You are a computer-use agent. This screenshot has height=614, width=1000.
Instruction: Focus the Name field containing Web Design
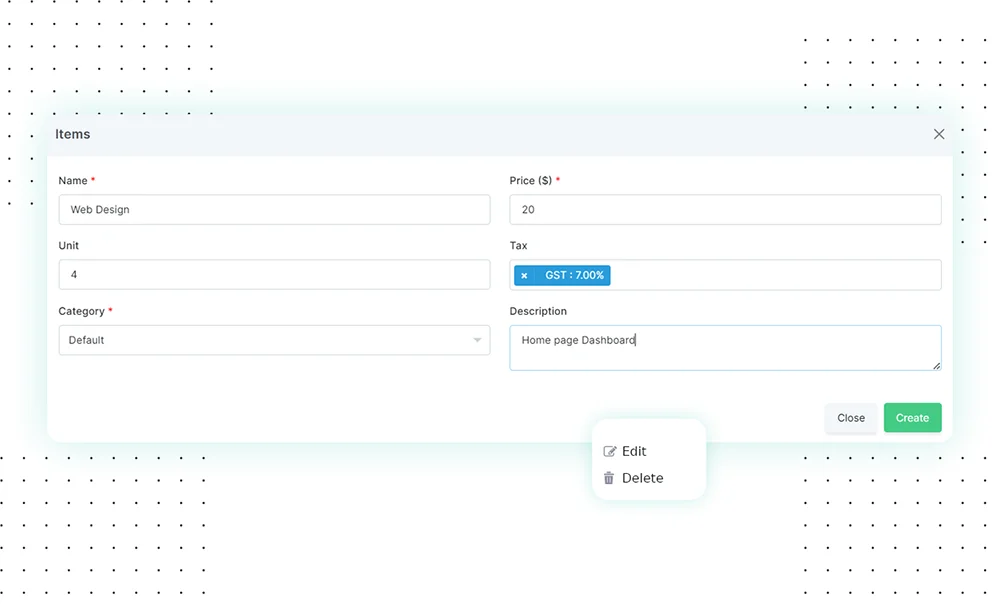(274, 210)
